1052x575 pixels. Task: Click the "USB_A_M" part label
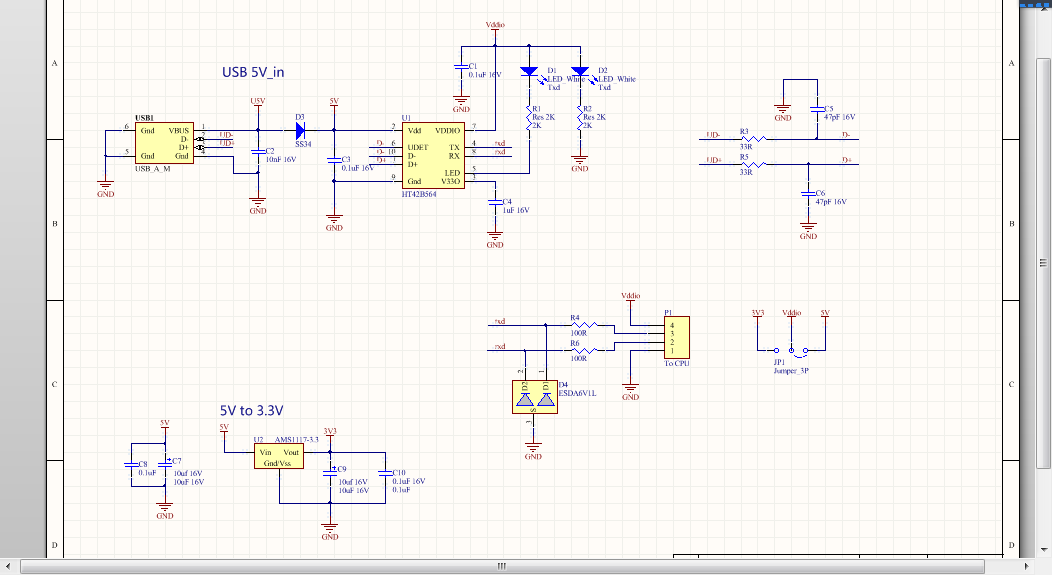153,168
